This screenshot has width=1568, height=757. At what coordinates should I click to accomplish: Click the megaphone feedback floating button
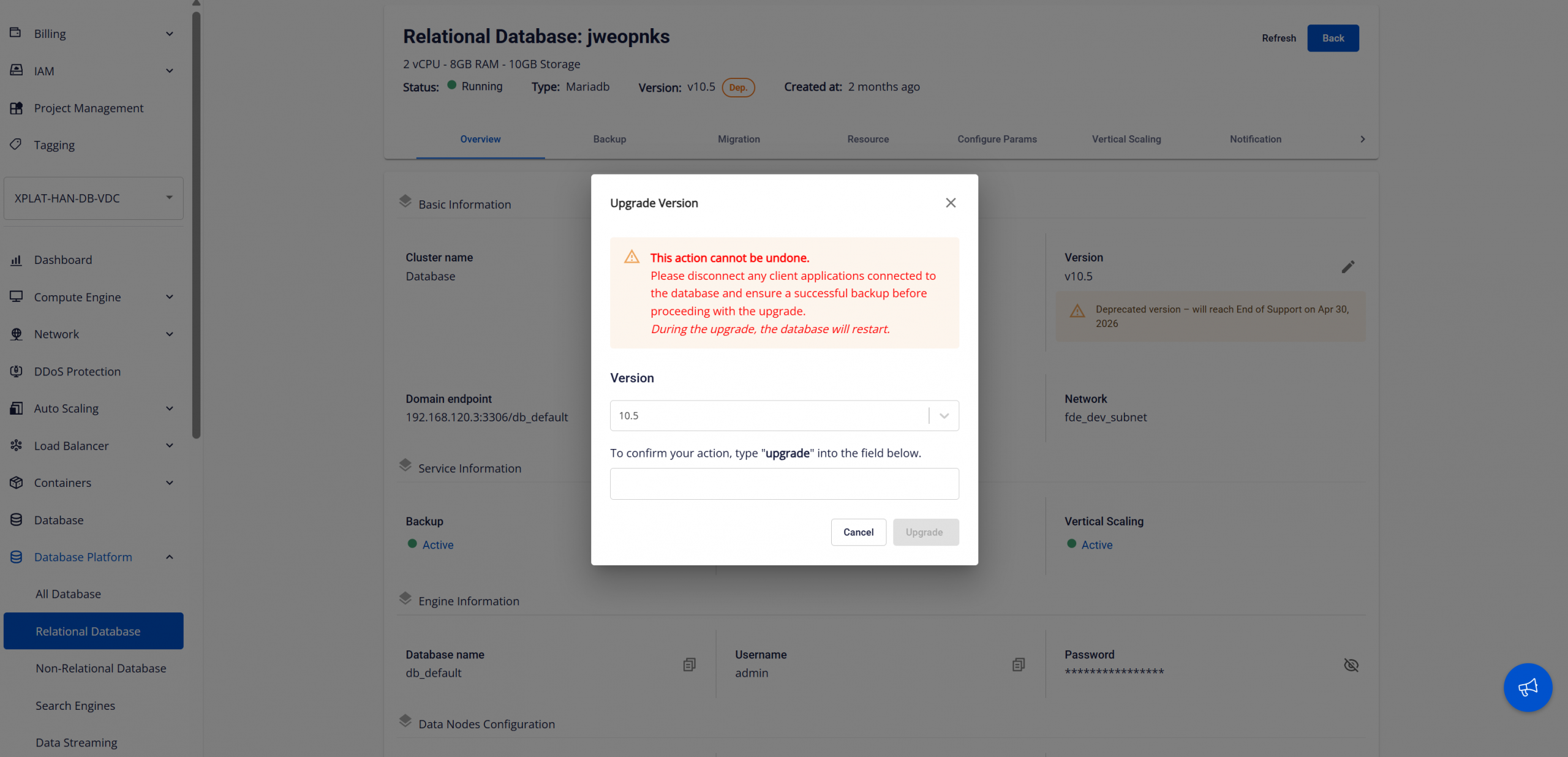point(1528,687)
